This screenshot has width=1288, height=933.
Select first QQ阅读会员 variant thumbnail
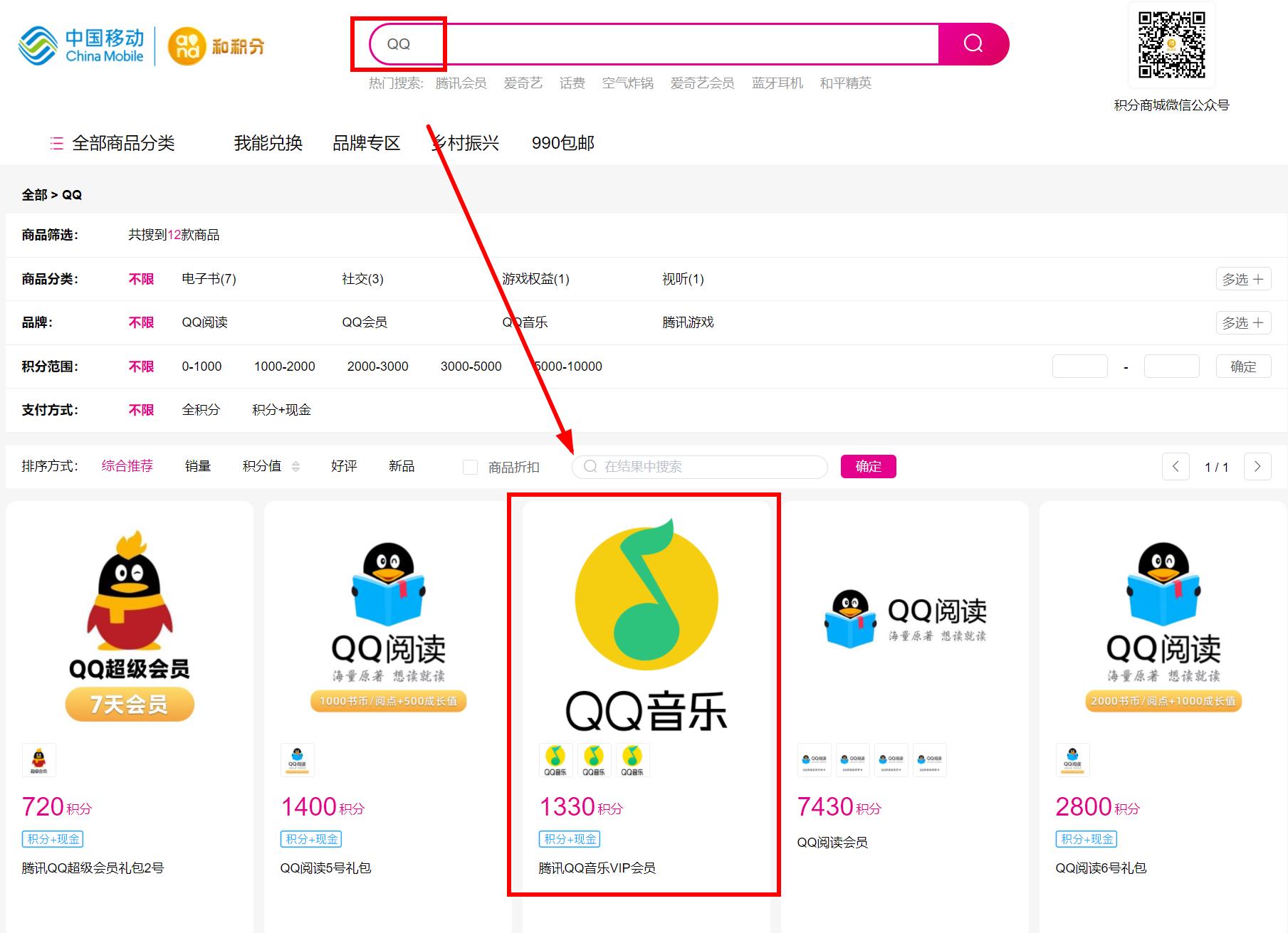815,760
